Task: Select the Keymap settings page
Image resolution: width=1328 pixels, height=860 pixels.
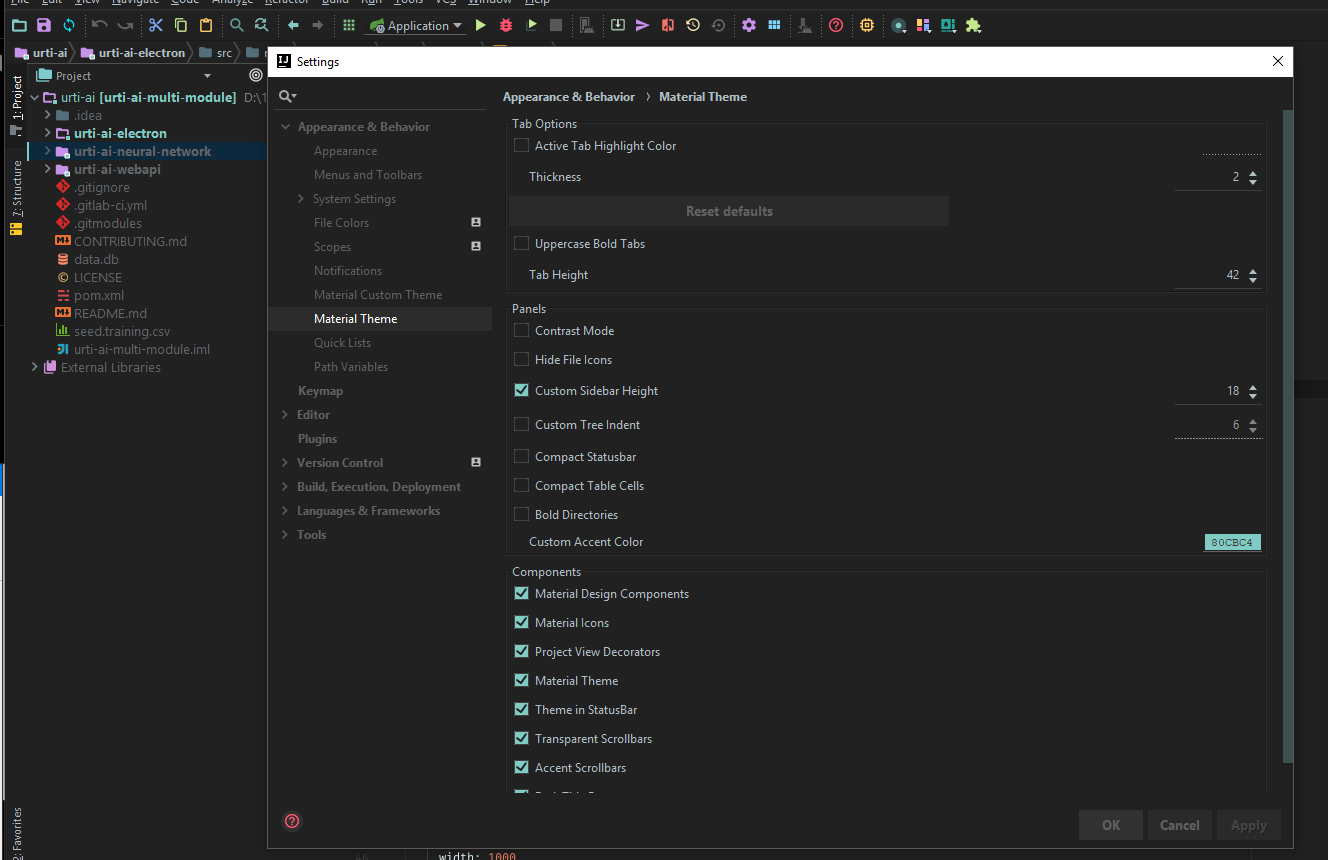Action: 321,390
